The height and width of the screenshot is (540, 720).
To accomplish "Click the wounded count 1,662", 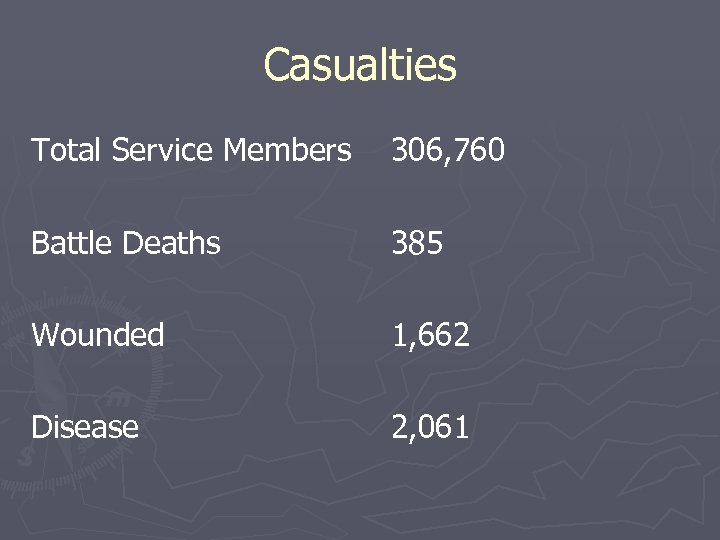I will 430,335.
